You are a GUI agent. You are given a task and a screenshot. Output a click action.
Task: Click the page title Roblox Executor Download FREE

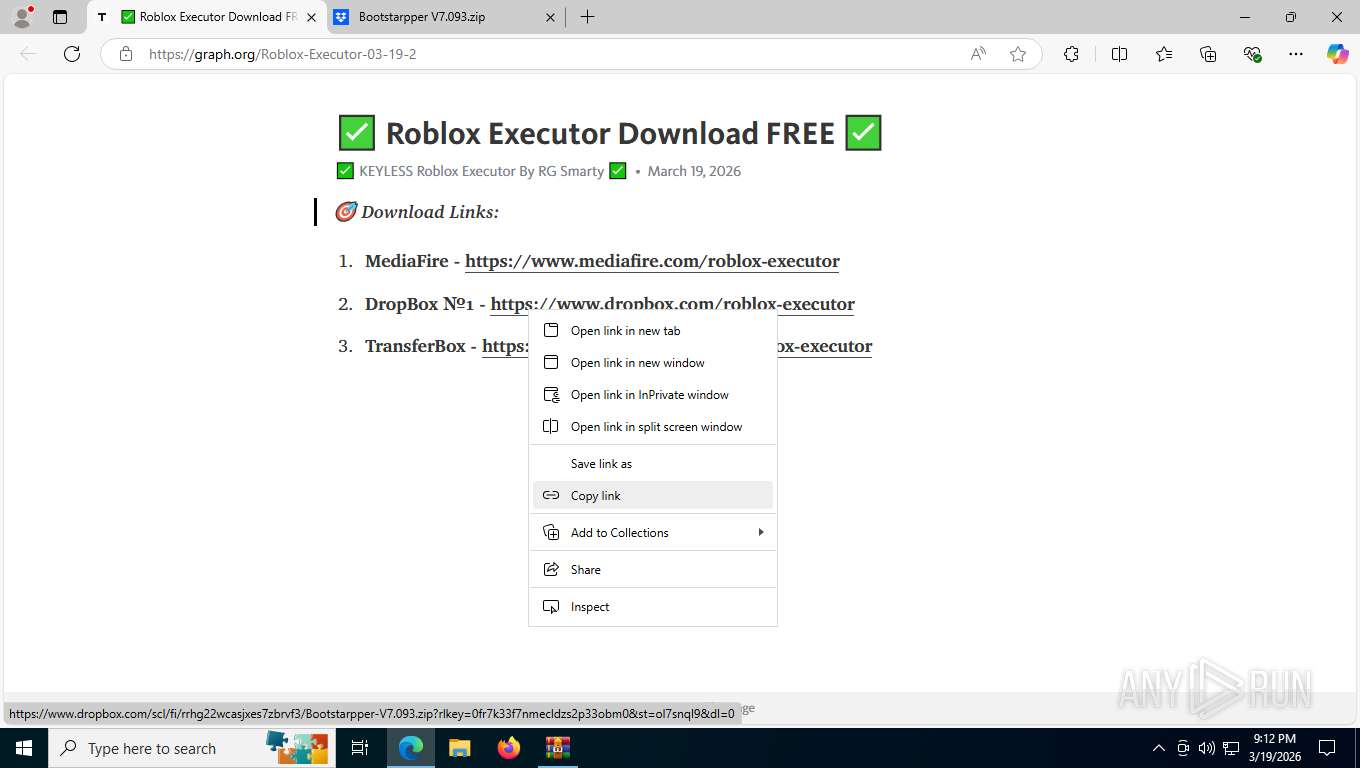click(x=610, y=133)
